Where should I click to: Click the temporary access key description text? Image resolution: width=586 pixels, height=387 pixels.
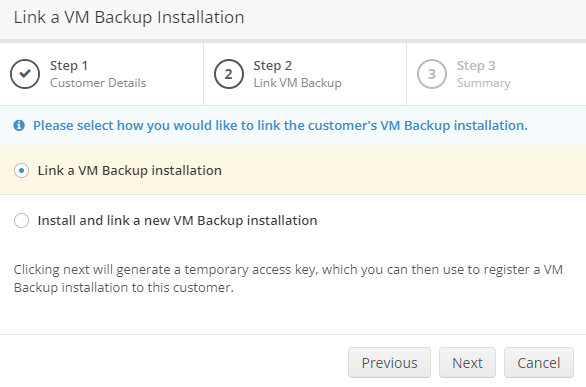pyautogui.click(x=288, y=278)
